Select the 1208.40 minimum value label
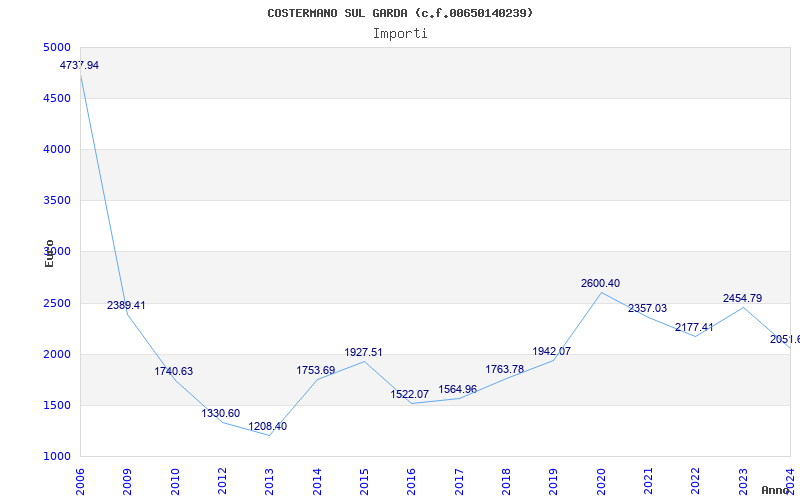 [267, 426]
